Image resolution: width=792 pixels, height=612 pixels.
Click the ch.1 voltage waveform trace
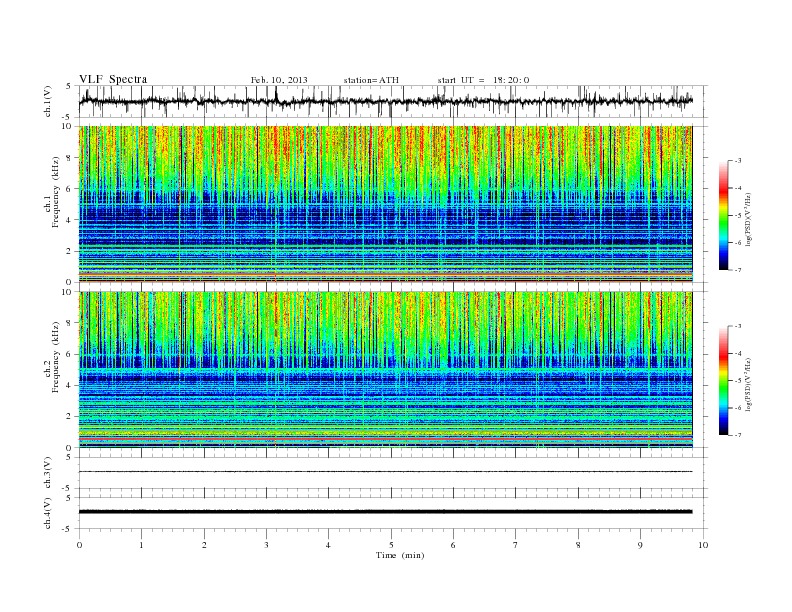[385, 101]
